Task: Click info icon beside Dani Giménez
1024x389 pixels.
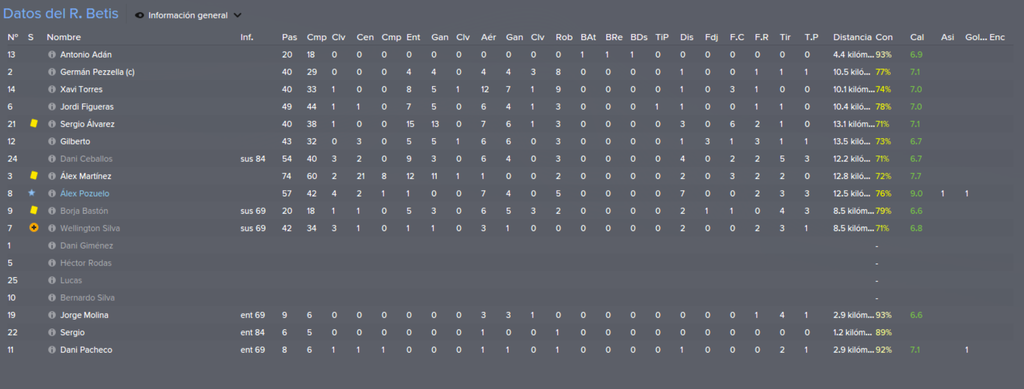Action: (x=52, y=245)
